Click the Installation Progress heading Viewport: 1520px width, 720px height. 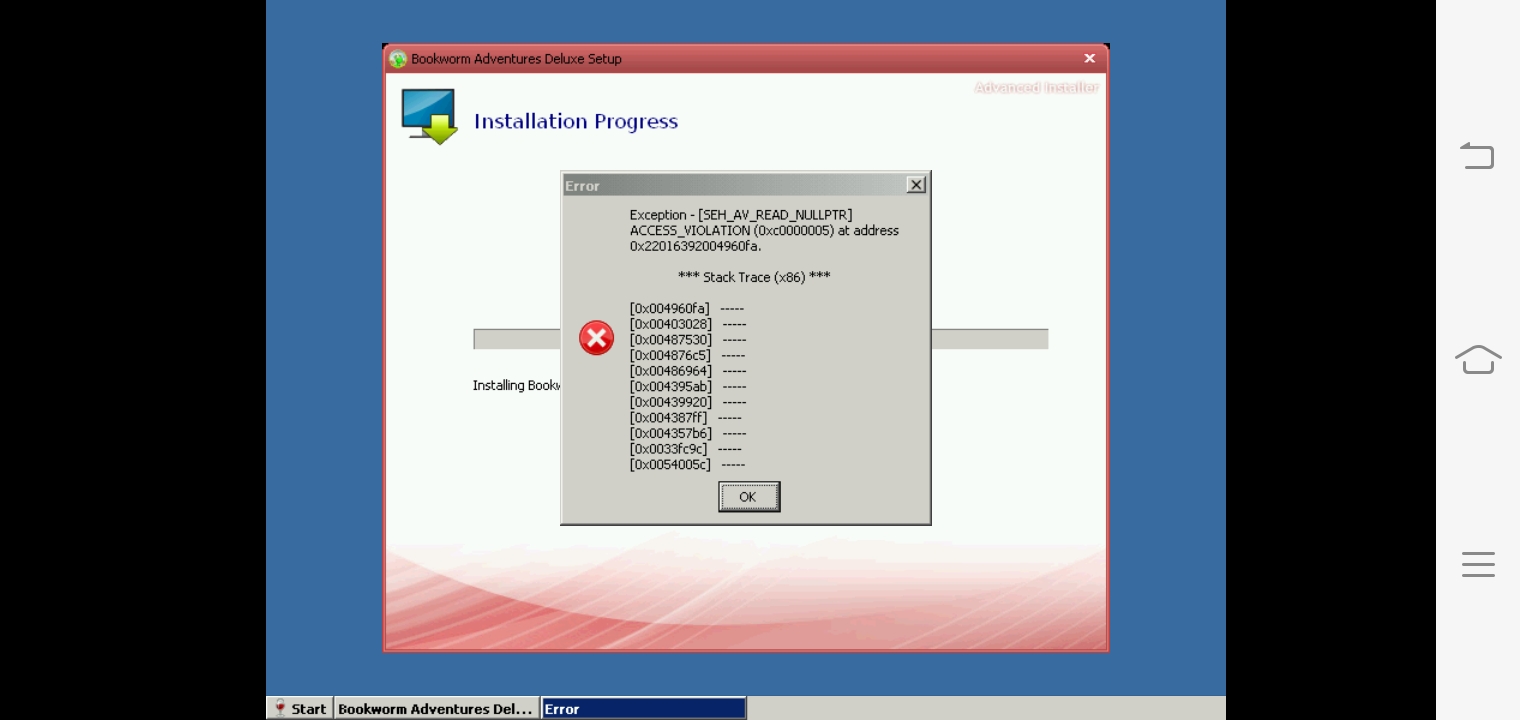click(576, 122)
